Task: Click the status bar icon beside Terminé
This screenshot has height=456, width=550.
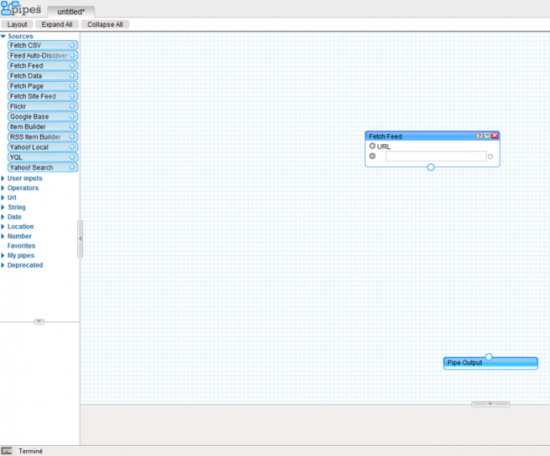Action: point(7,451)
